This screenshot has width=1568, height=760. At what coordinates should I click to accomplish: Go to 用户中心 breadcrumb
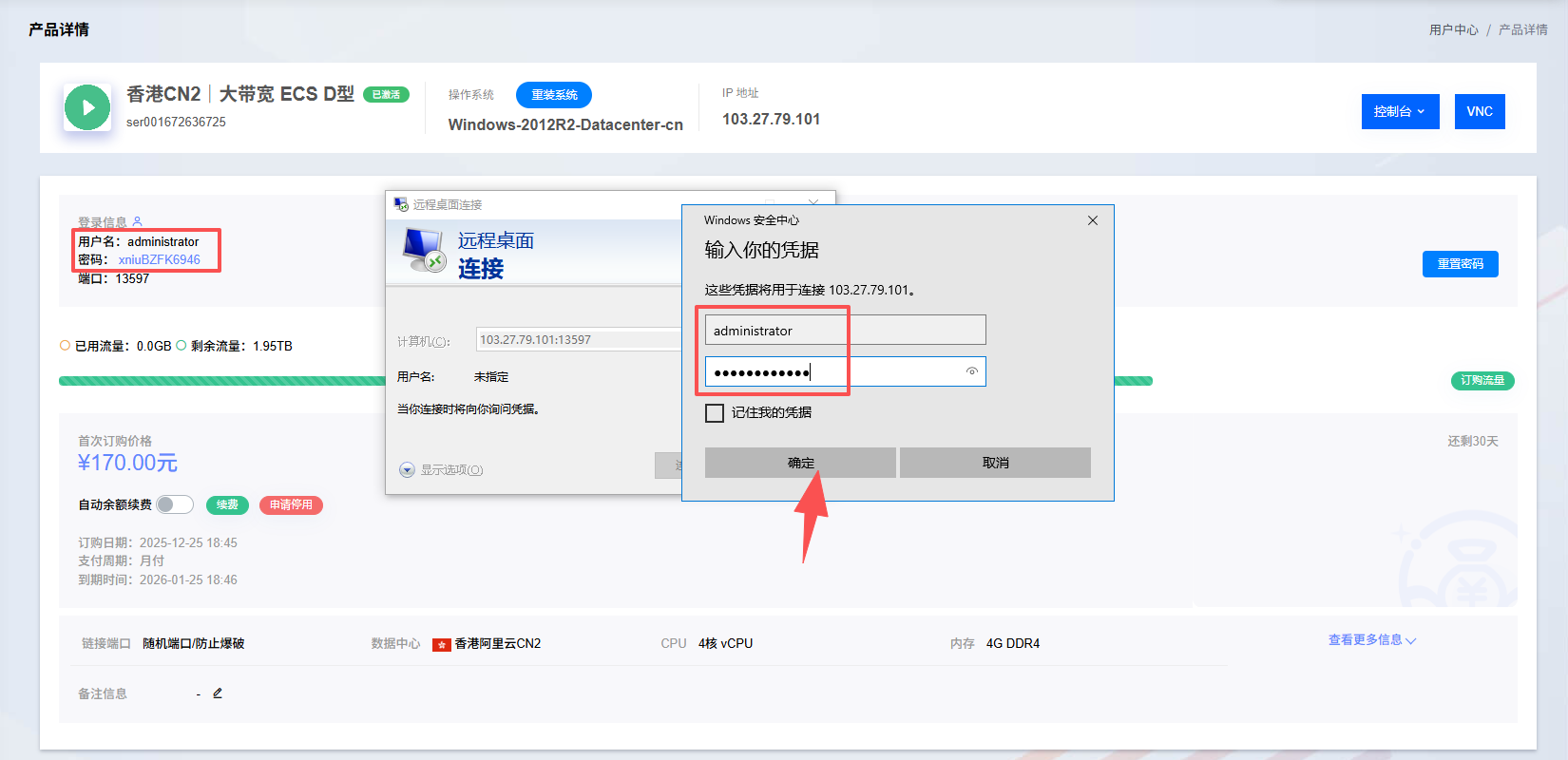coord(1453,29)
